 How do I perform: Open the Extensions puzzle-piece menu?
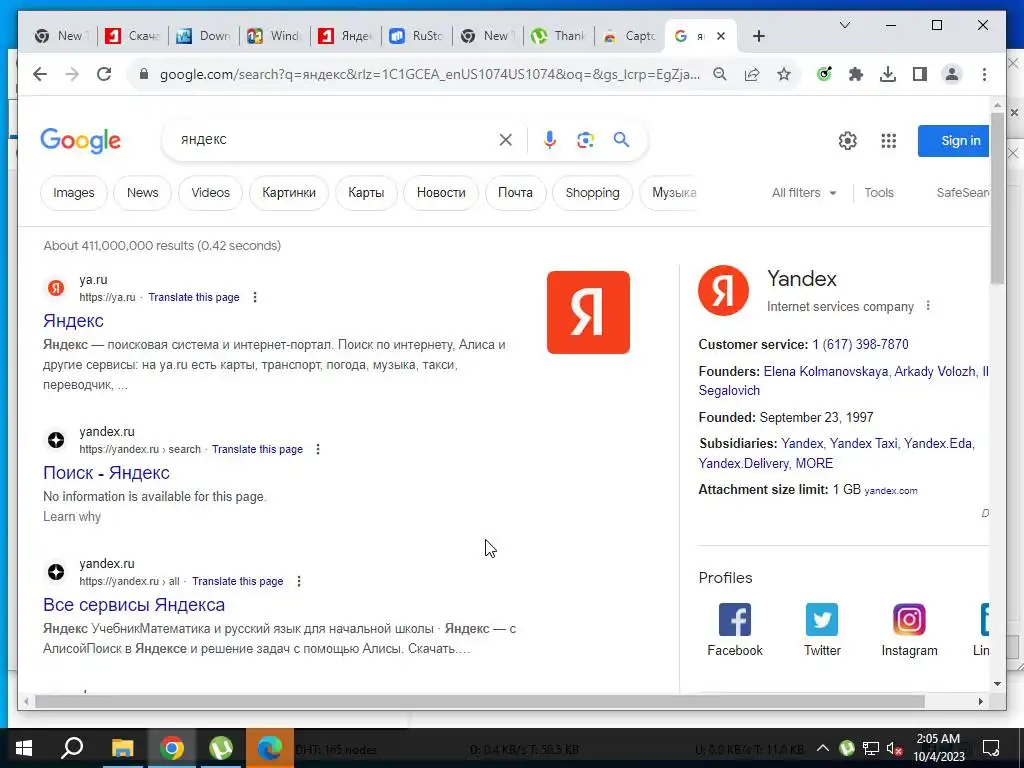tap(856, 74)
